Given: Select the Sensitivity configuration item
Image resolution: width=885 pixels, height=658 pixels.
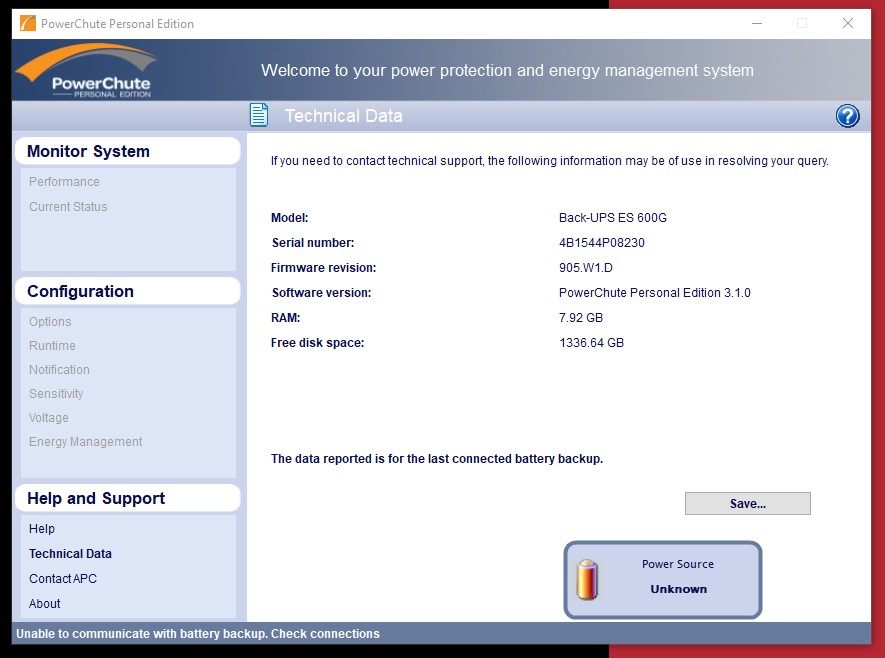Looking at the screenshot, I should [56, 394].
